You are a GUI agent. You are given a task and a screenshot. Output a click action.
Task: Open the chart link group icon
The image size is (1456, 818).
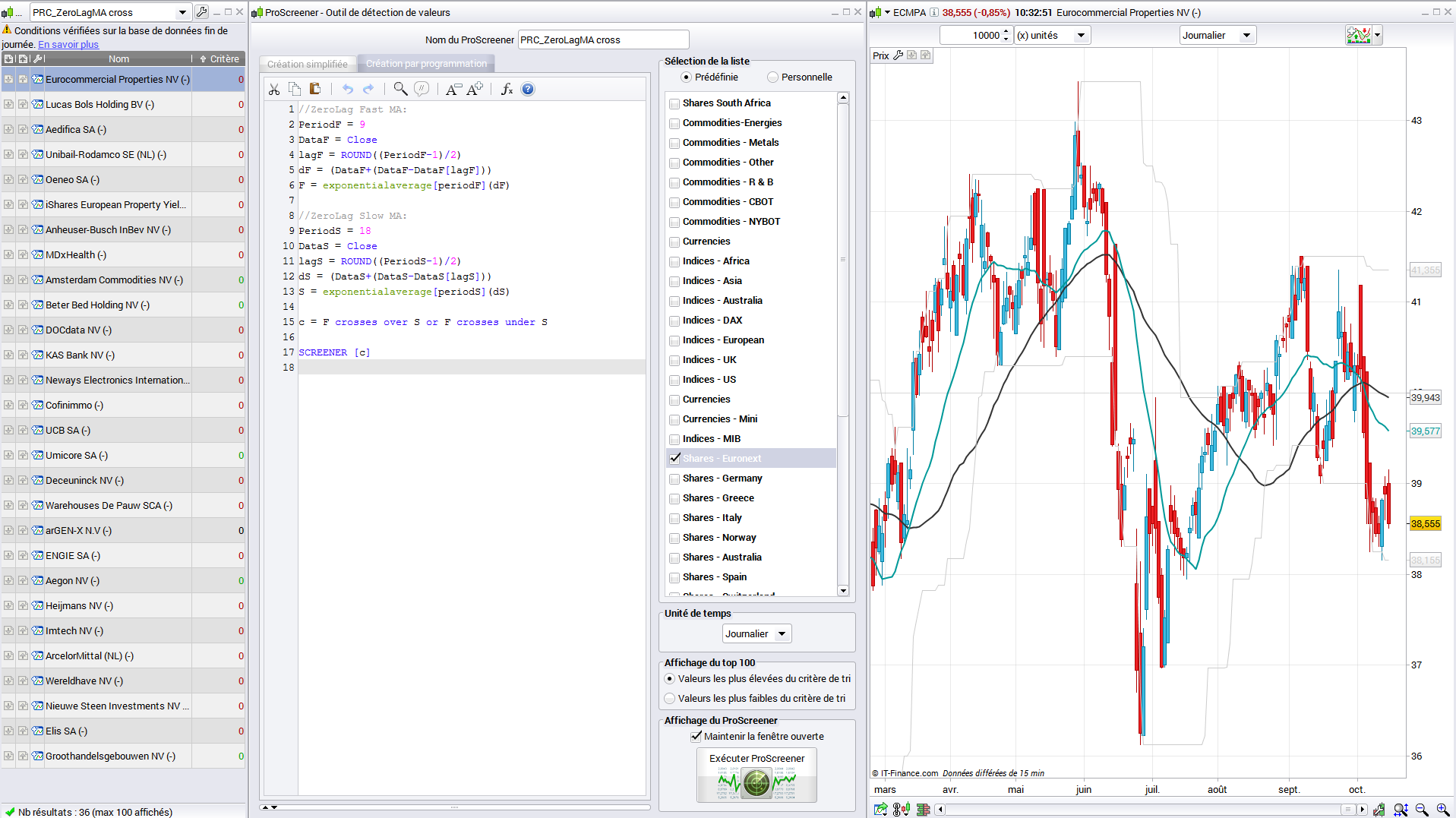tap(902, 810)
